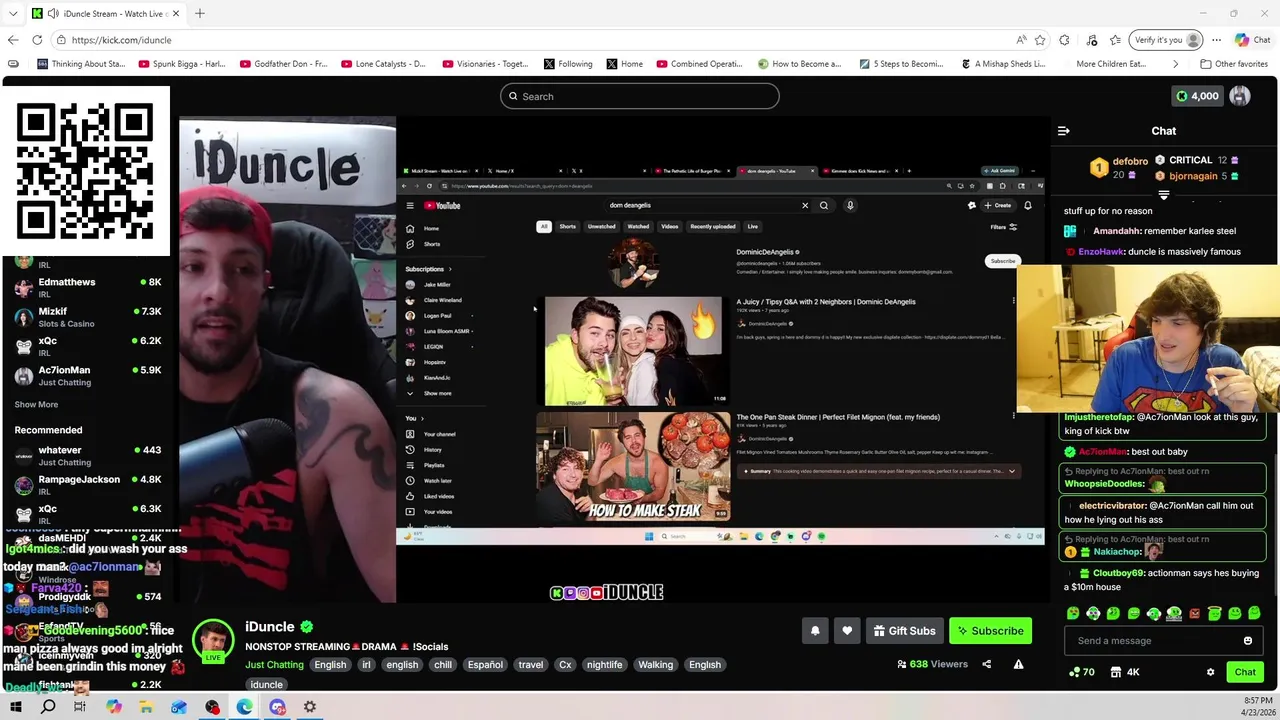Screen dimensions: 1280x720
Task: Select the irl tag
Action: pyautogui.click(x=366, y=665)
